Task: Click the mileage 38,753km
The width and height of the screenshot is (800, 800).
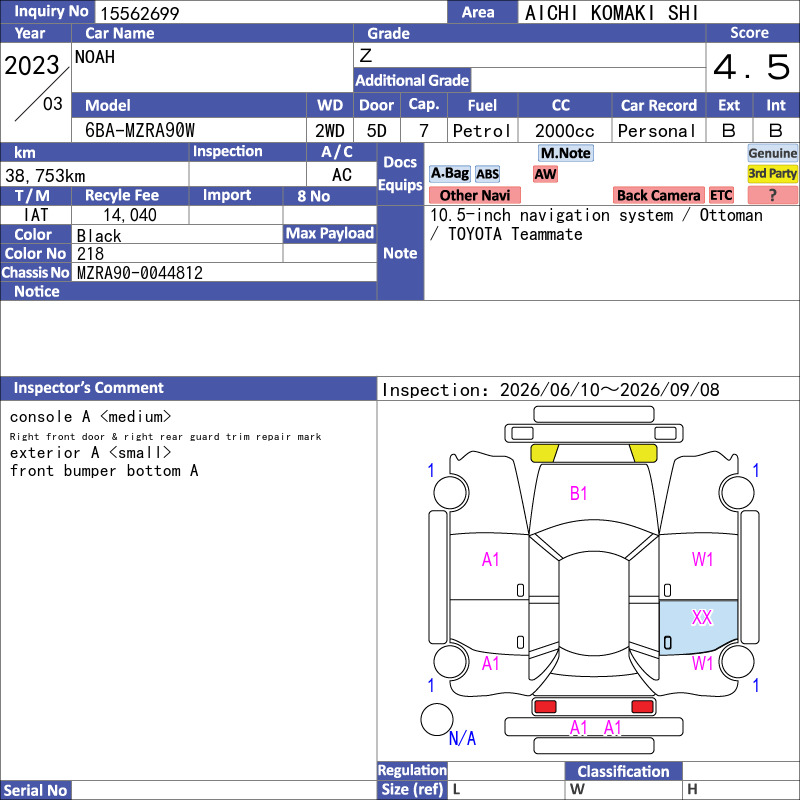Action: (x=45, y=176)
